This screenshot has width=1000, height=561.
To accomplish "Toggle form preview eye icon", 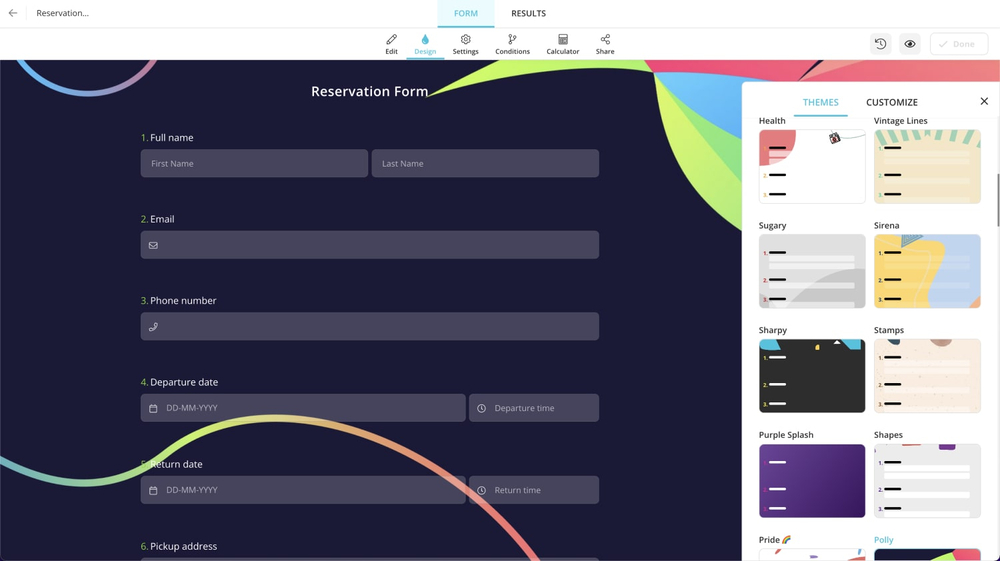I will (909, 44).
